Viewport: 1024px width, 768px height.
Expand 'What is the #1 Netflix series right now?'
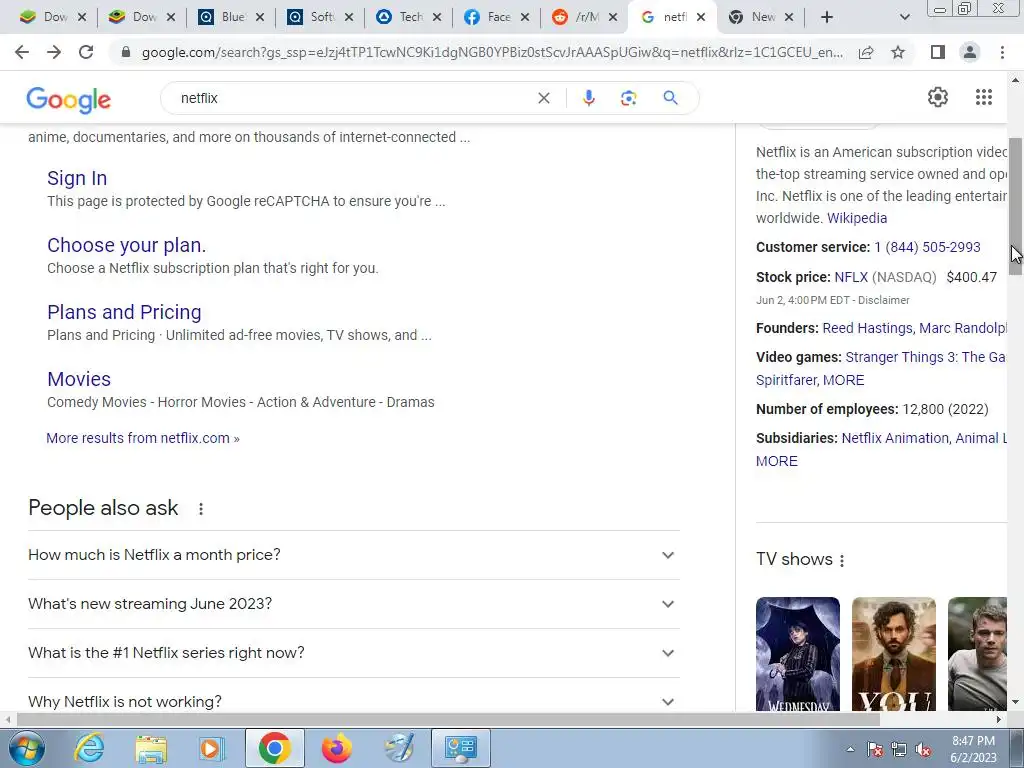coord(354,653)
